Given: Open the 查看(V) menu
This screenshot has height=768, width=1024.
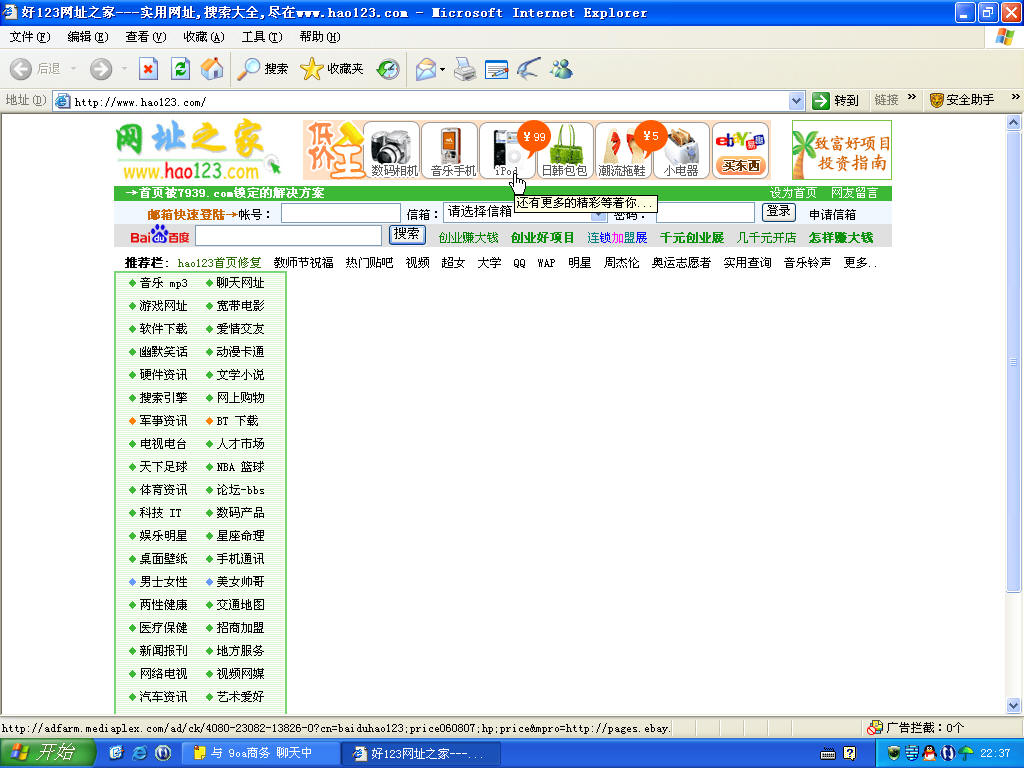Looking at the screenshot, I should (x=146, y=37).
